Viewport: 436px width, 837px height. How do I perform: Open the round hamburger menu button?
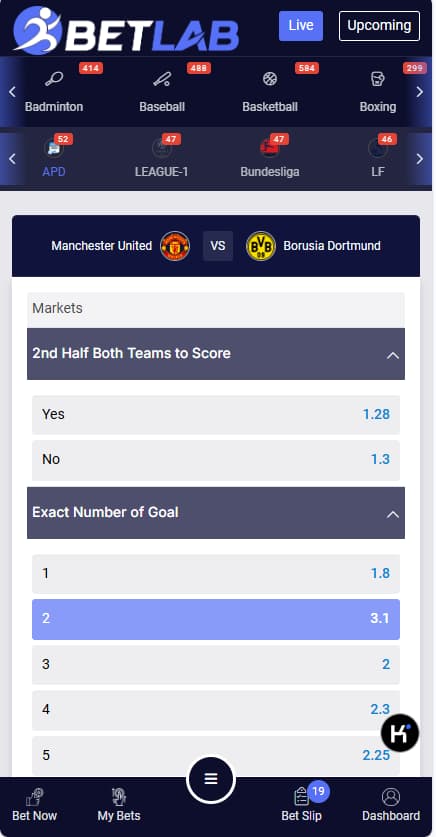[211, 779]
